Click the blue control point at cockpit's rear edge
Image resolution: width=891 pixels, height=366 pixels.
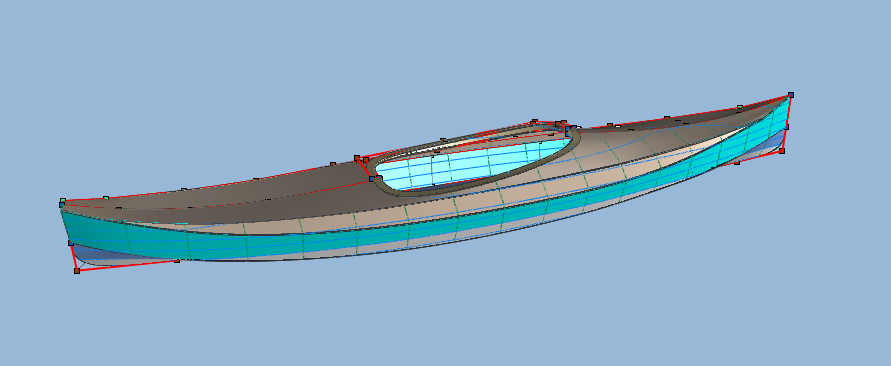[x=372, y=178]
